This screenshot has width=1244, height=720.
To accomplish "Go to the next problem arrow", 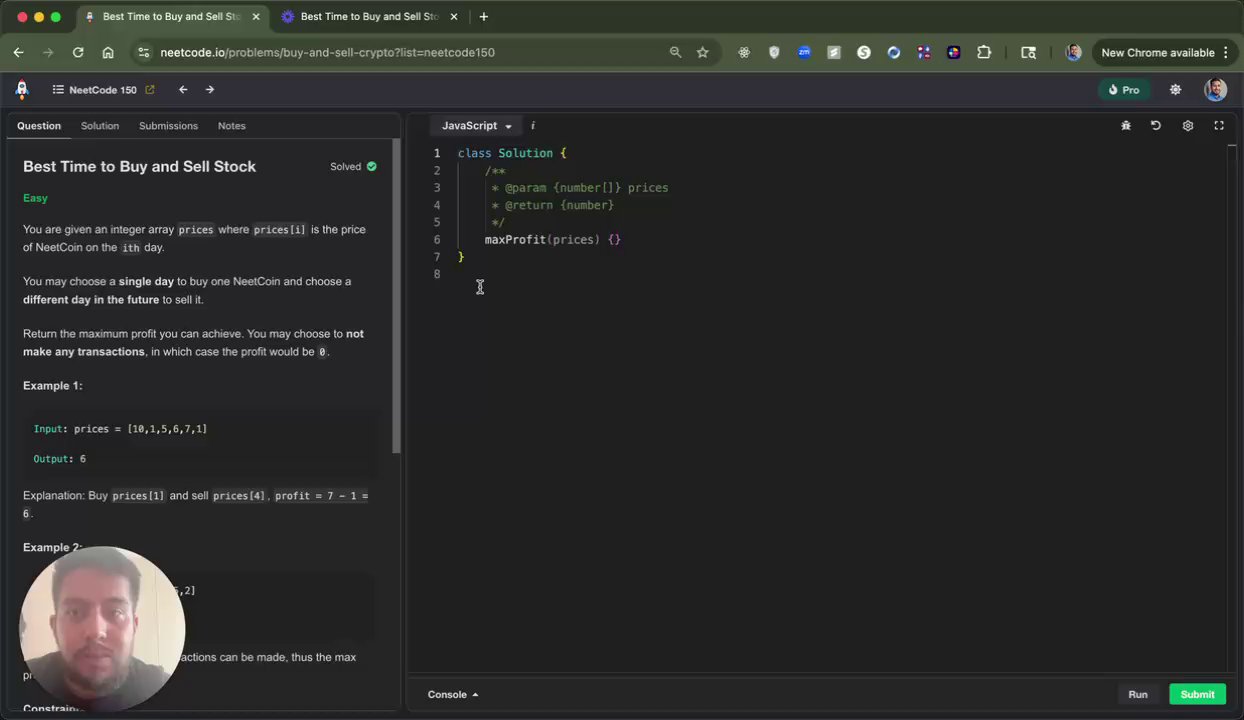I will 210,90.
